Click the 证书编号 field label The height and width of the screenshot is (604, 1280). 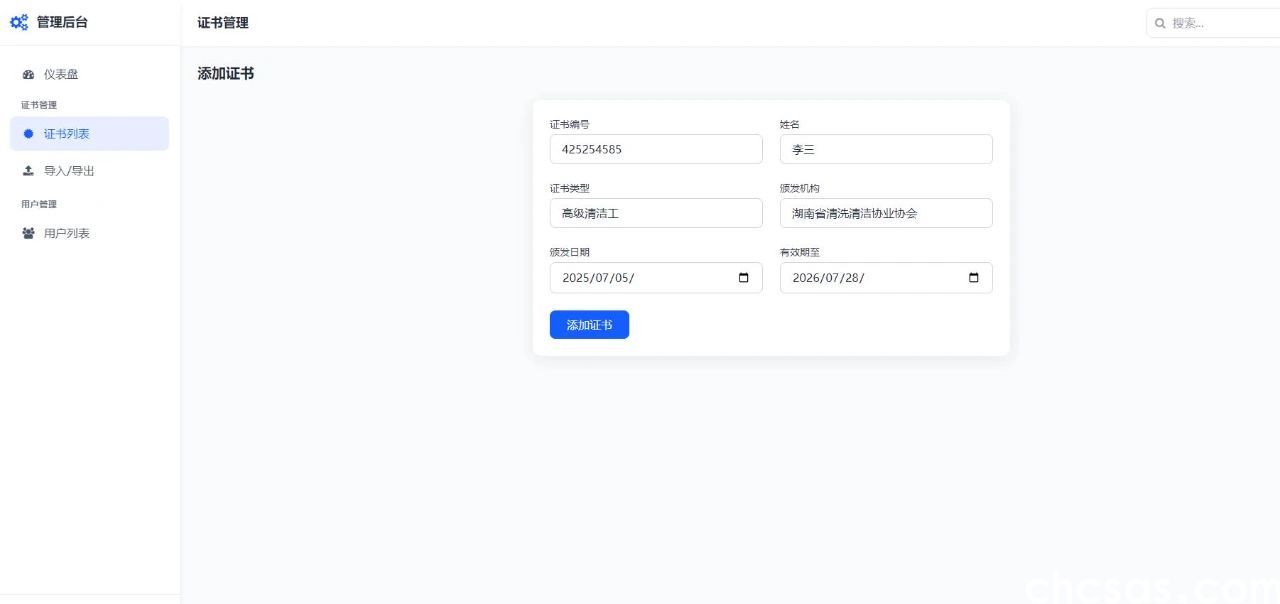tap(570, 125)
